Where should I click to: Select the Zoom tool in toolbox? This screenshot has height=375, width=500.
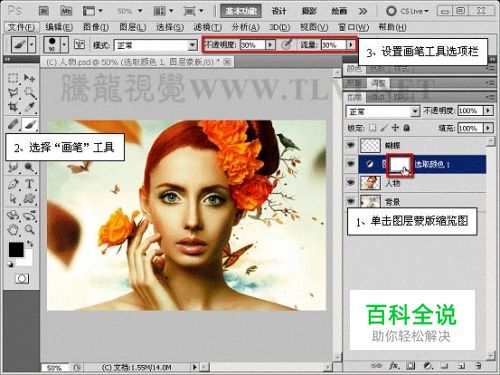coord(30,229)
